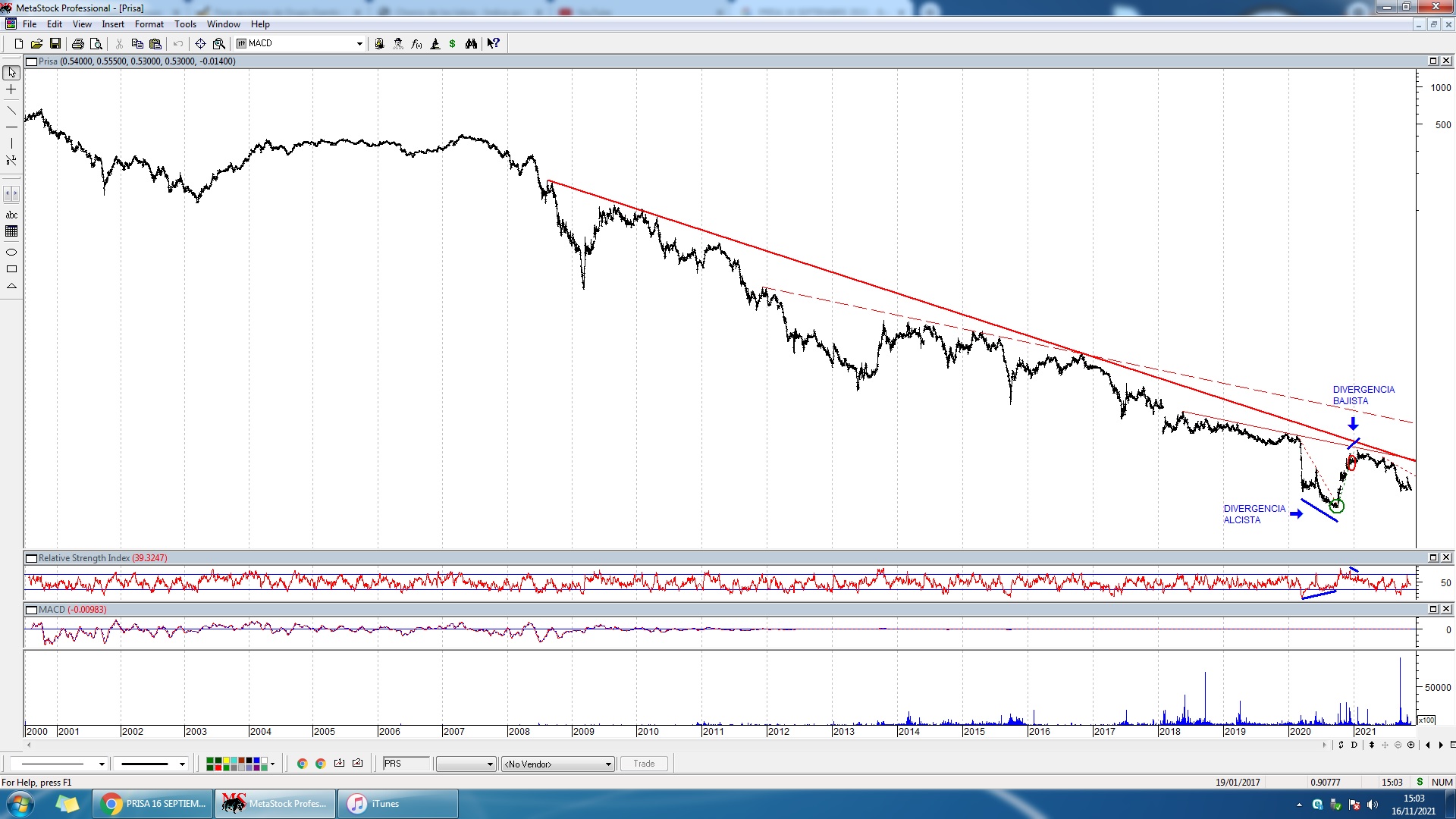Viewport: 1456px width, 819px height.
Task: Open the Format menu
Action: click(149, 24)
